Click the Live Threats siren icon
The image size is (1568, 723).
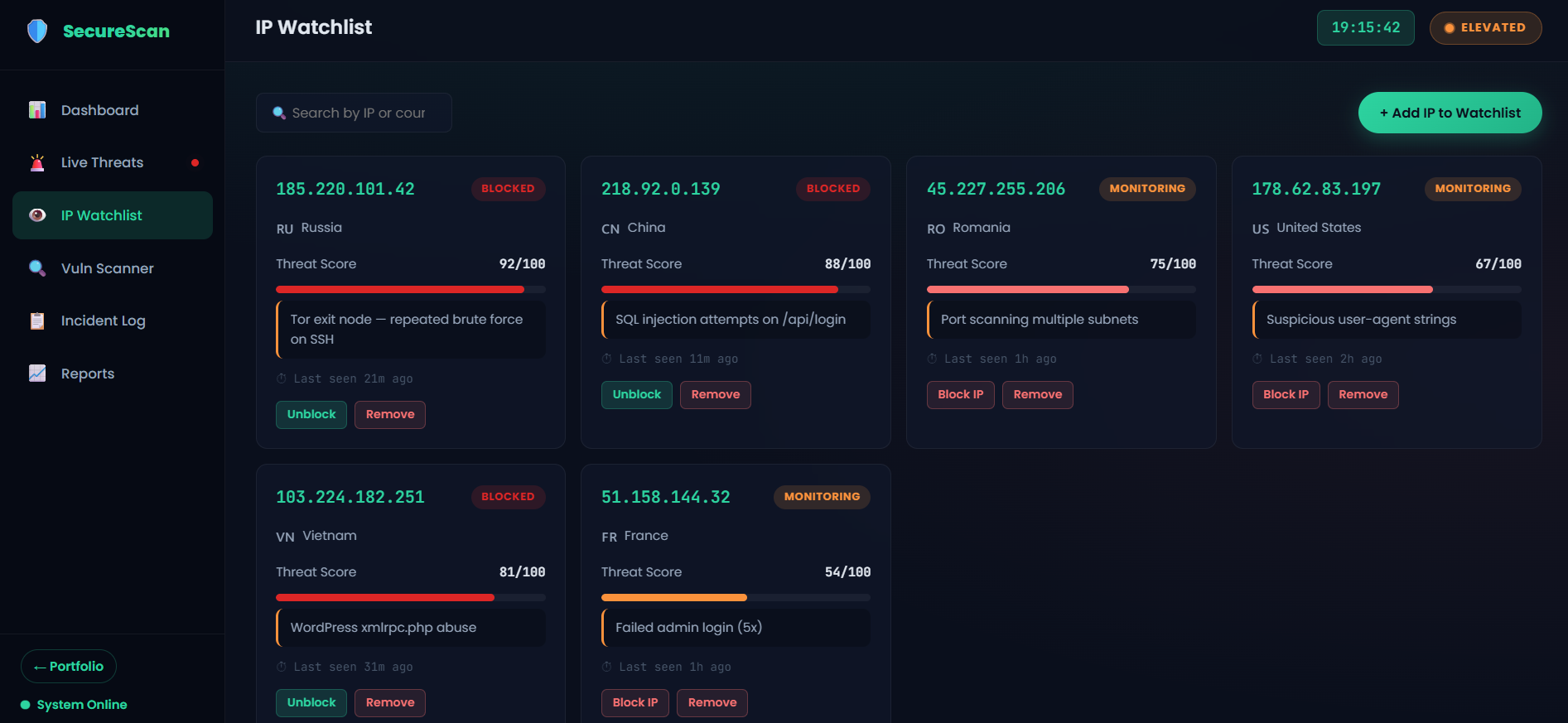click(37, 162)
